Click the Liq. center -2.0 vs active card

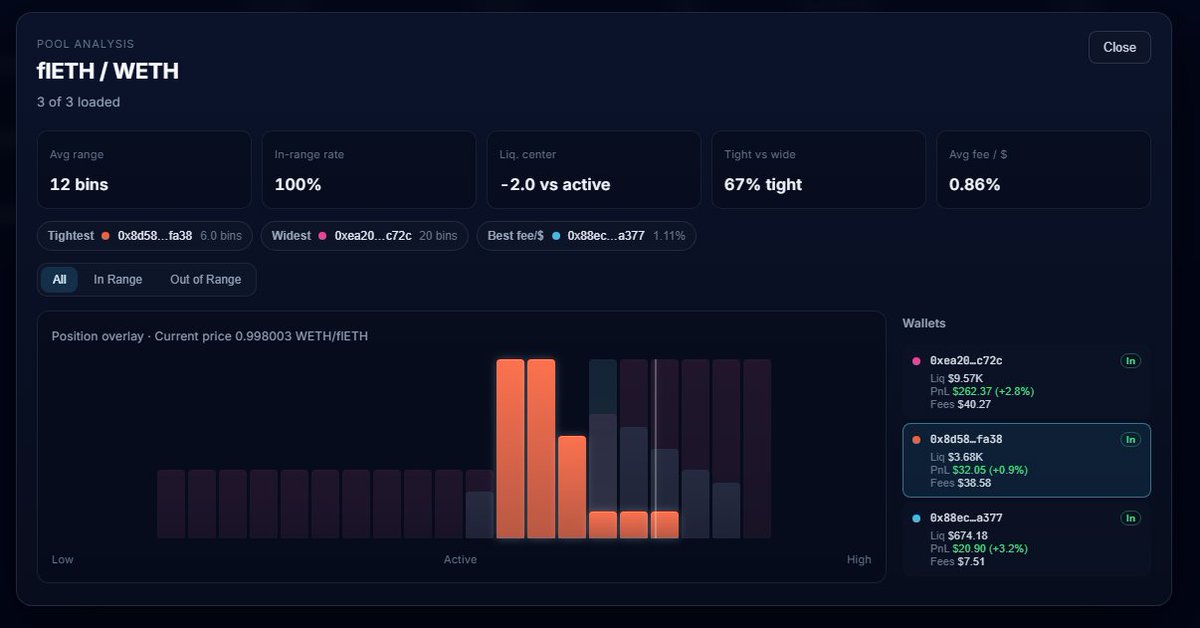point(594,170)
